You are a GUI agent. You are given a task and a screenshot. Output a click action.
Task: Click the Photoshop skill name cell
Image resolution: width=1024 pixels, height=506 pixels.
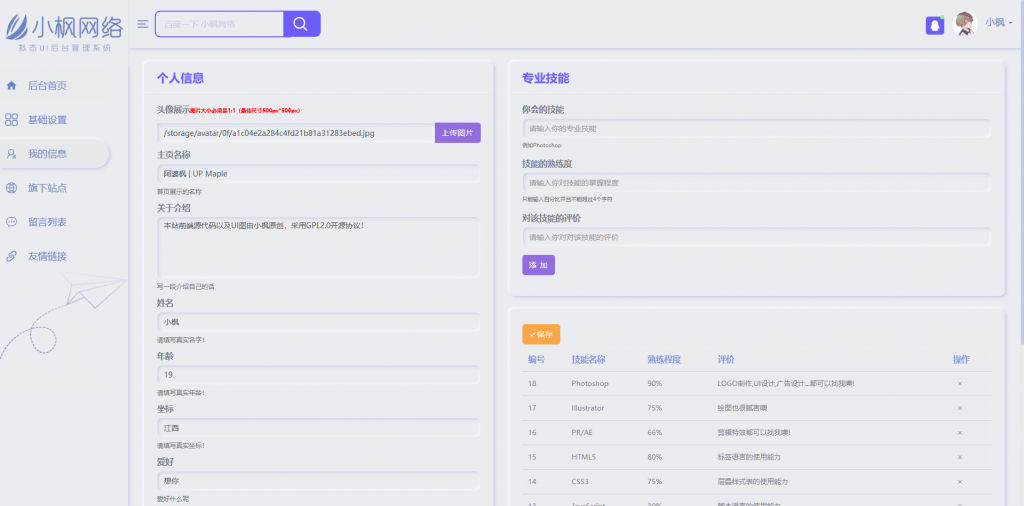(590, 384)
